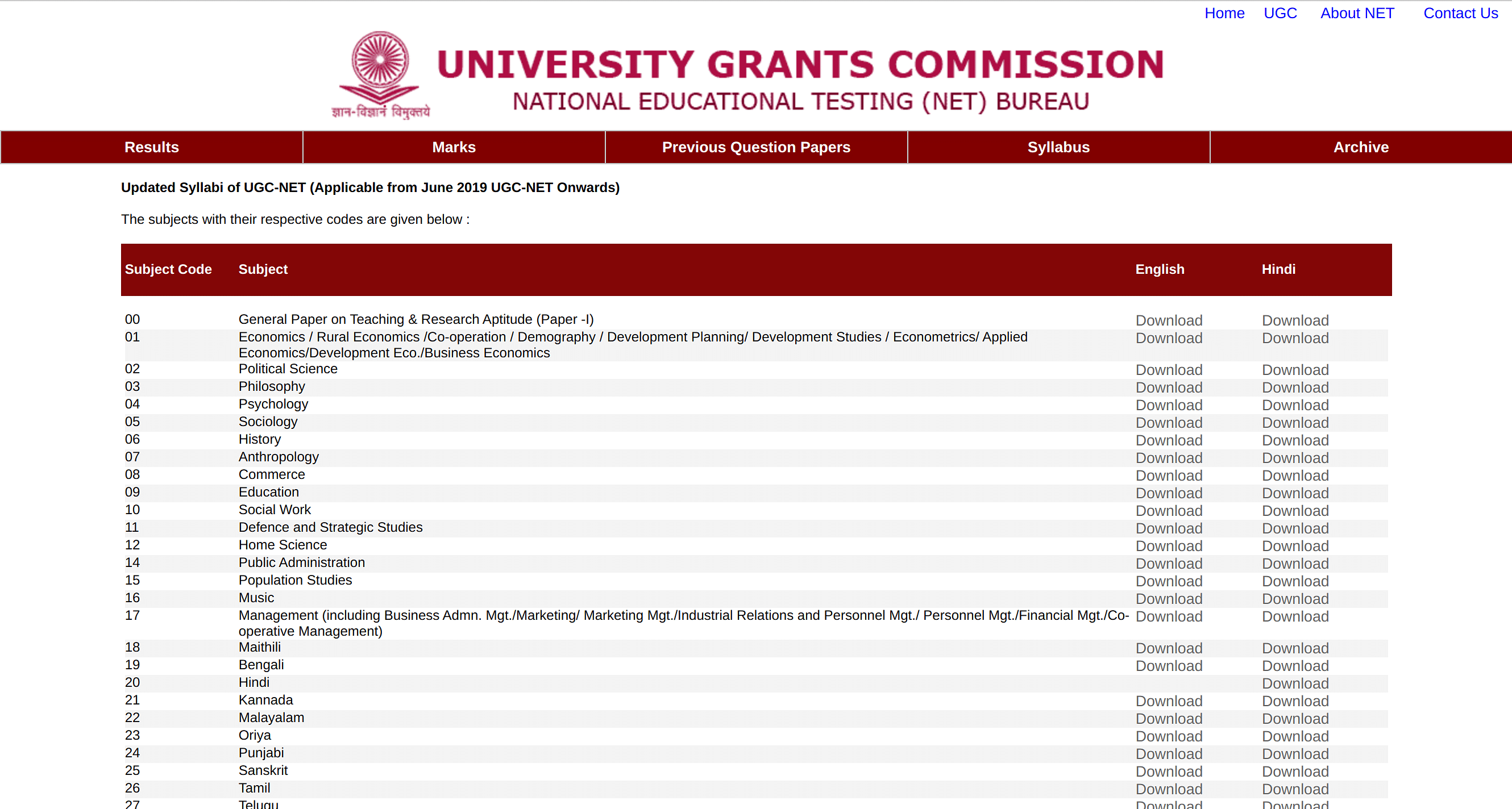This screenshot has height=809, width=1512.
Task: Download Hindi syllabus for Music
Action: 1295,598
